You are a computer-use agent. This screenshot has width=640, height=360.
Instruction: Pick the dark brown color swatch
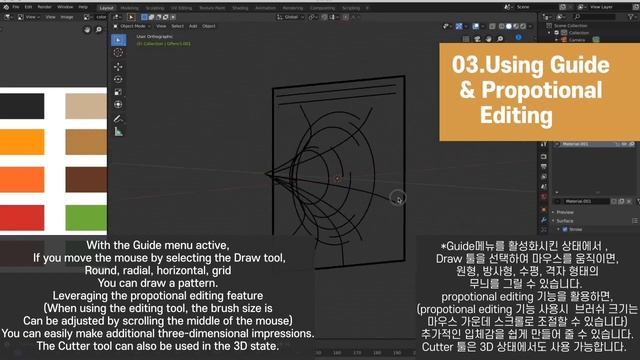pyautogui.click(x=86, y=180)
